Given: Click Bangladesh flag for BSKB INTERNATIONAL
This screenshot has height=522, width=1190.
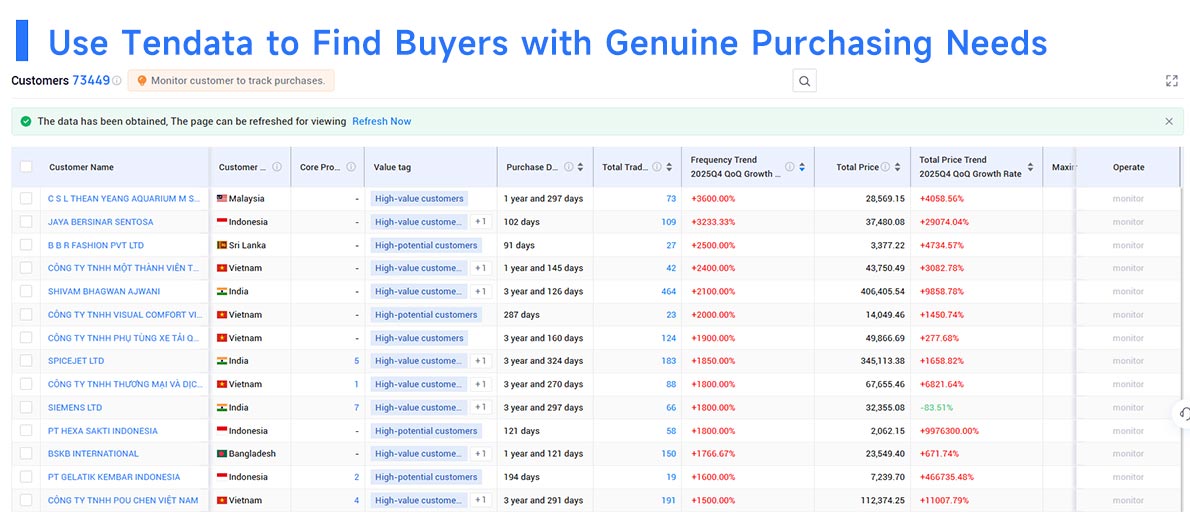Looking at the screenshot, I should pos(222,454).
